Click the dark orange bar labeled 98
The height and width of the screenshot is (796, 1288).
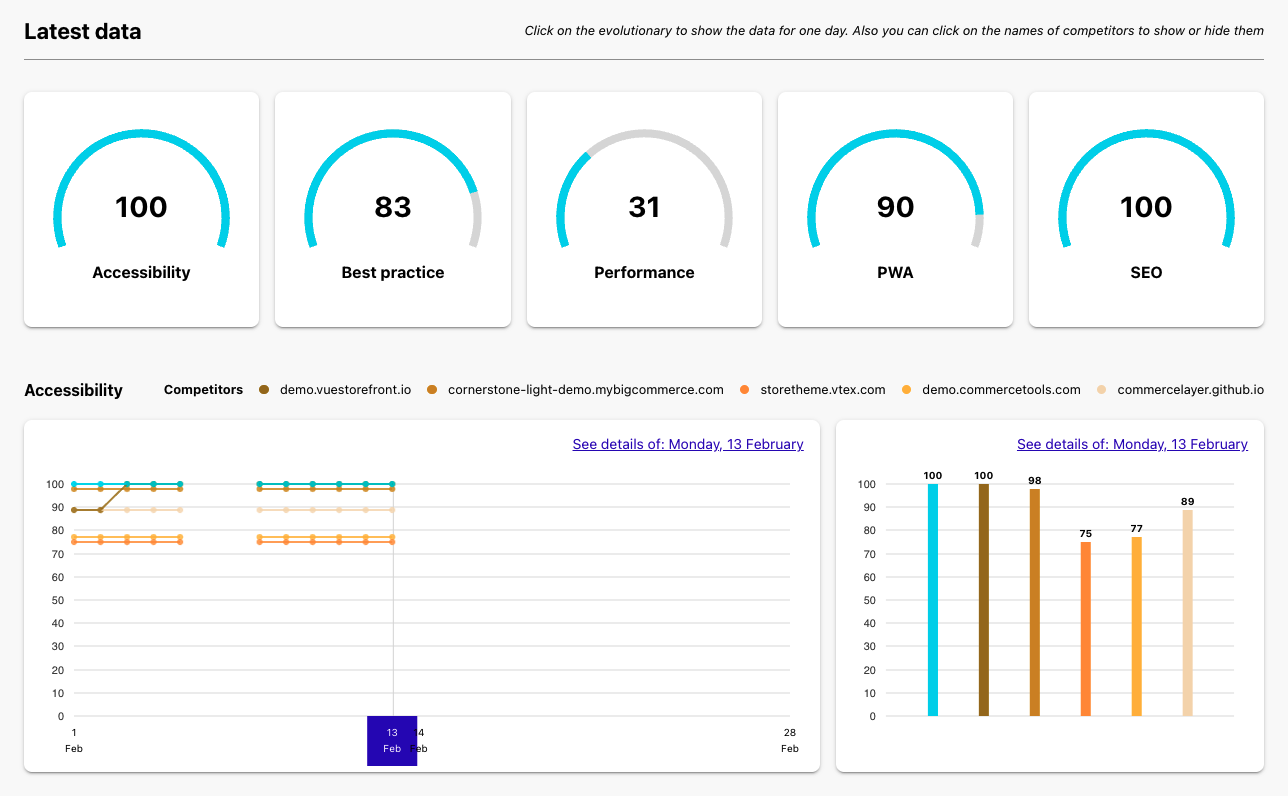point(1035,602)
